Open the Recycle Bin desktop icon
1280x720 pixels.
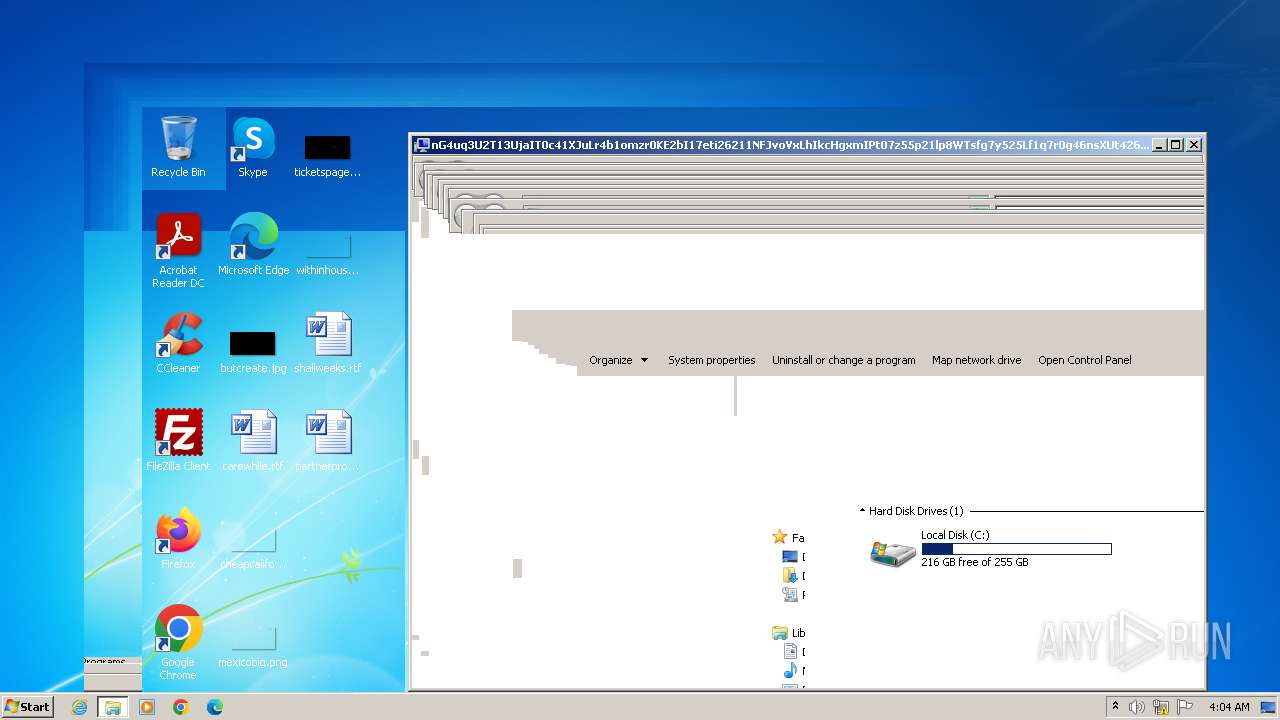point(178,147)
